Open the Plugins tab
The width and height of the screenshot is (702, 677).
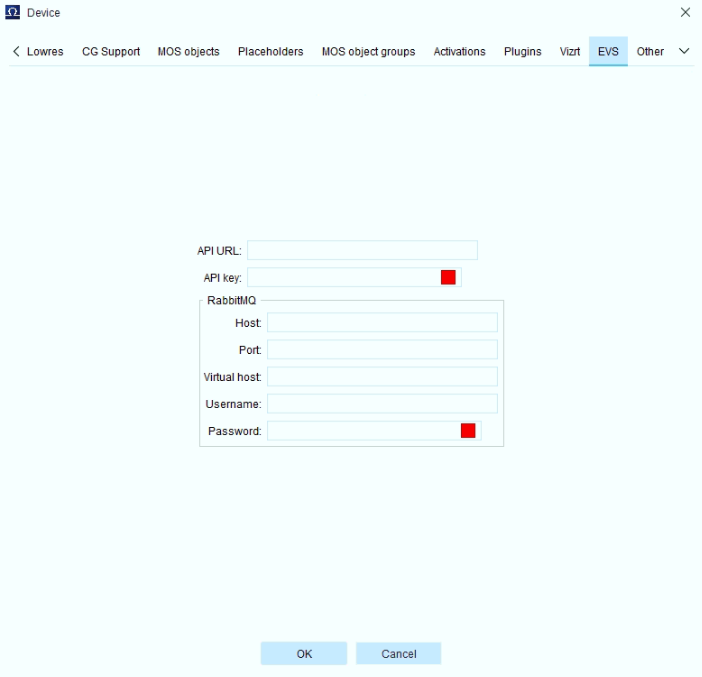tap(522, 51)
